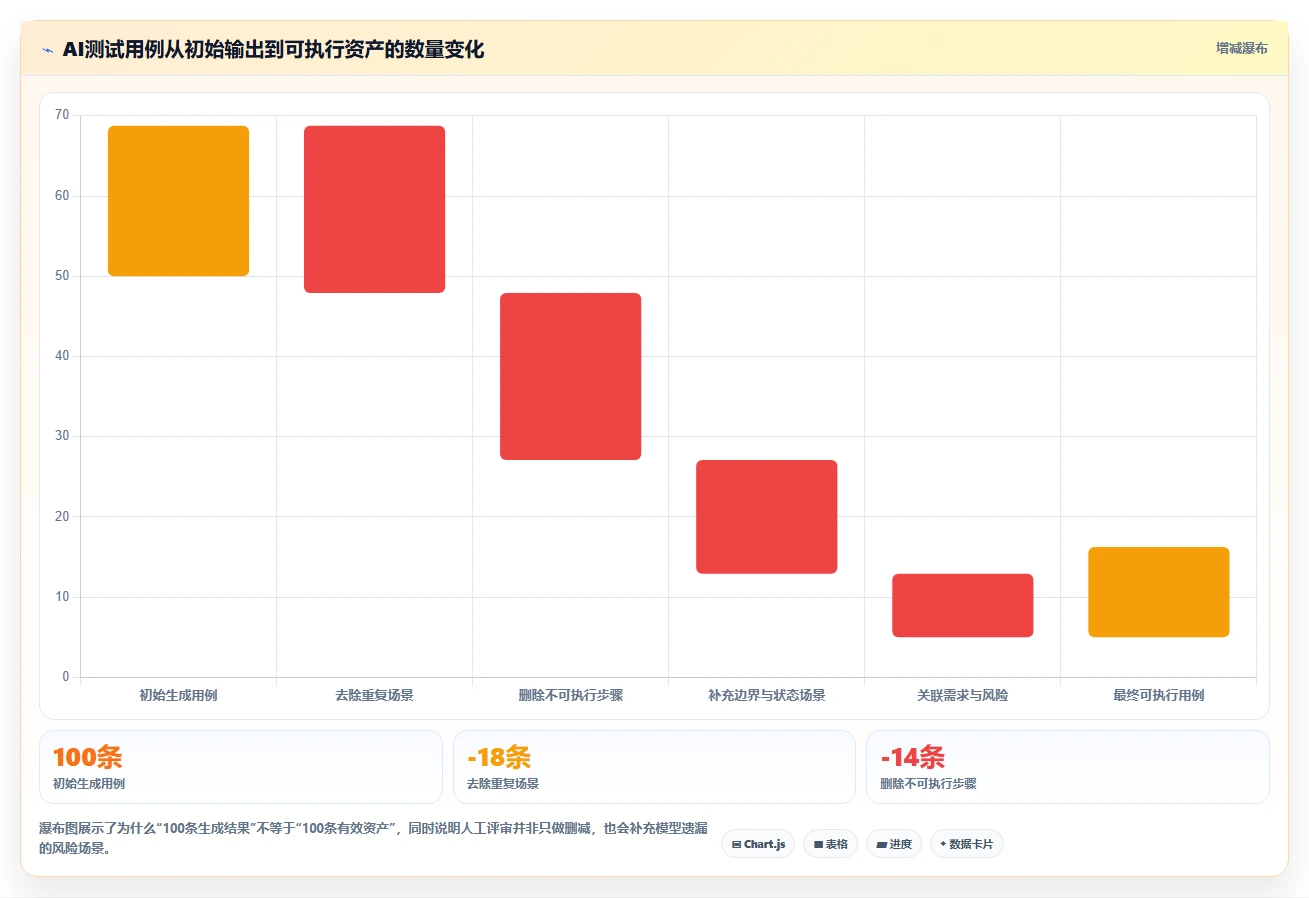
Task: Click the 100条 data card
Action: pyautogui.click(x=241, y=767)
